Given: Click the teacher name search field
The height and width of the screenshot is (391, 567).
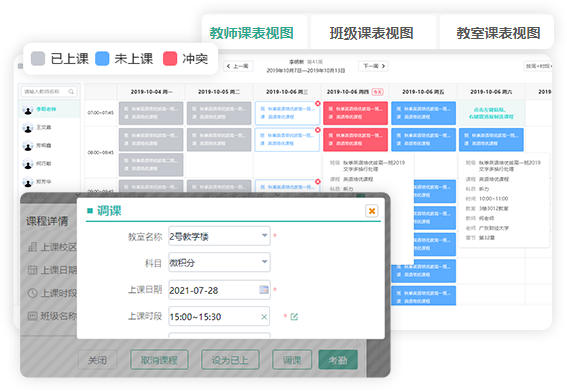Looking at the screenshot, I should point(49,92).
